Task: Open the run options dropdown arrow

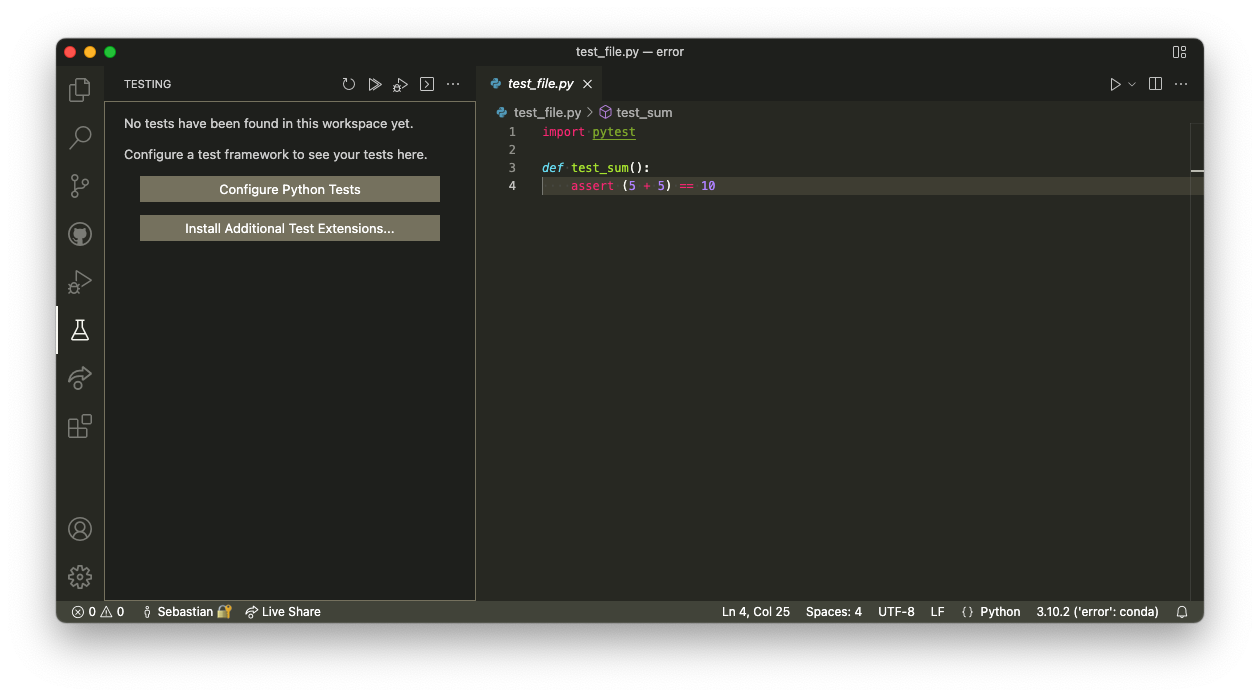Action: coord(1131,84)
